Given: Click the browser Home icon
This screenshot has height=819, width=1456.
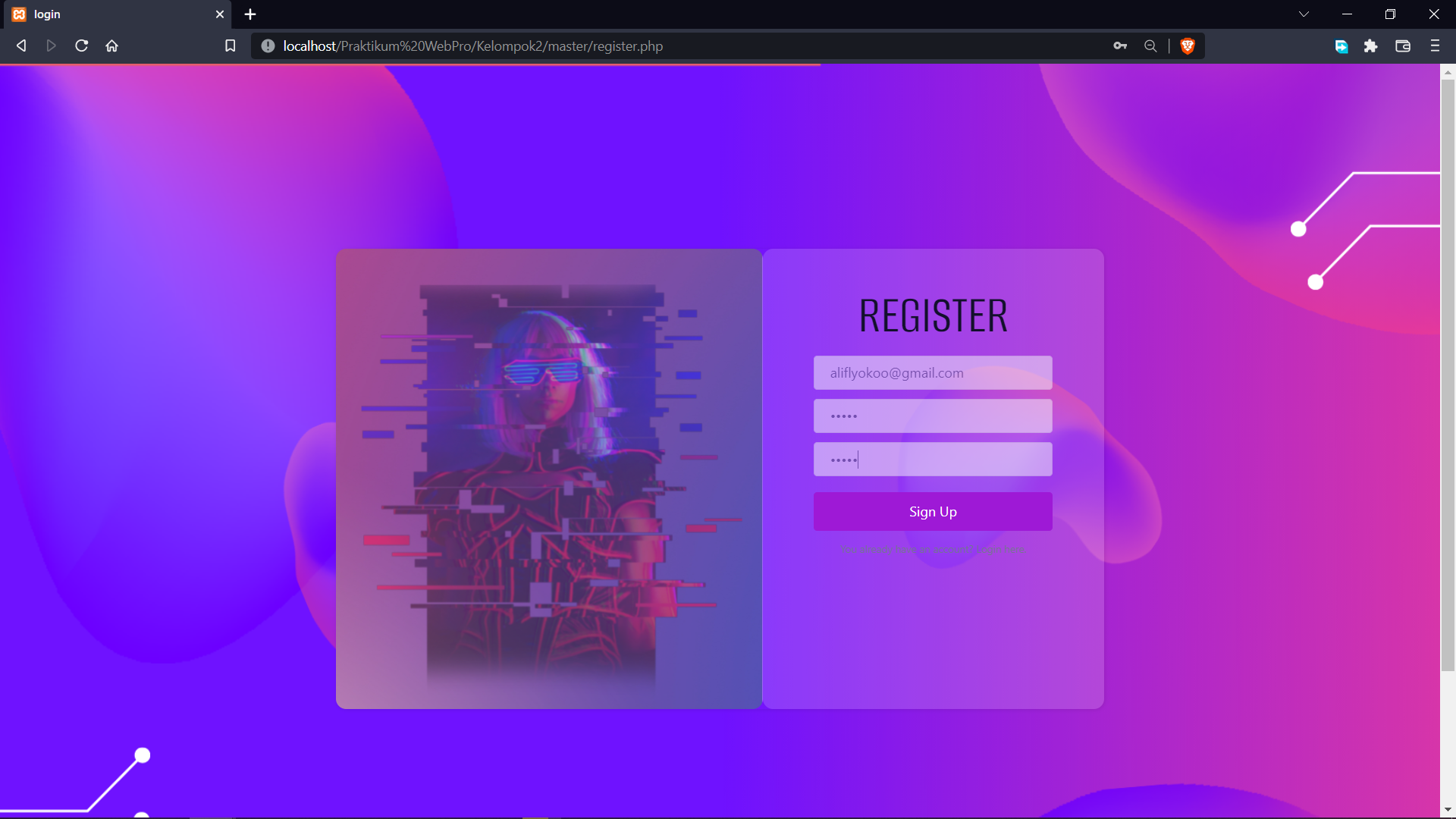Looking at the screenshot, I should click(x=111, y=45).
